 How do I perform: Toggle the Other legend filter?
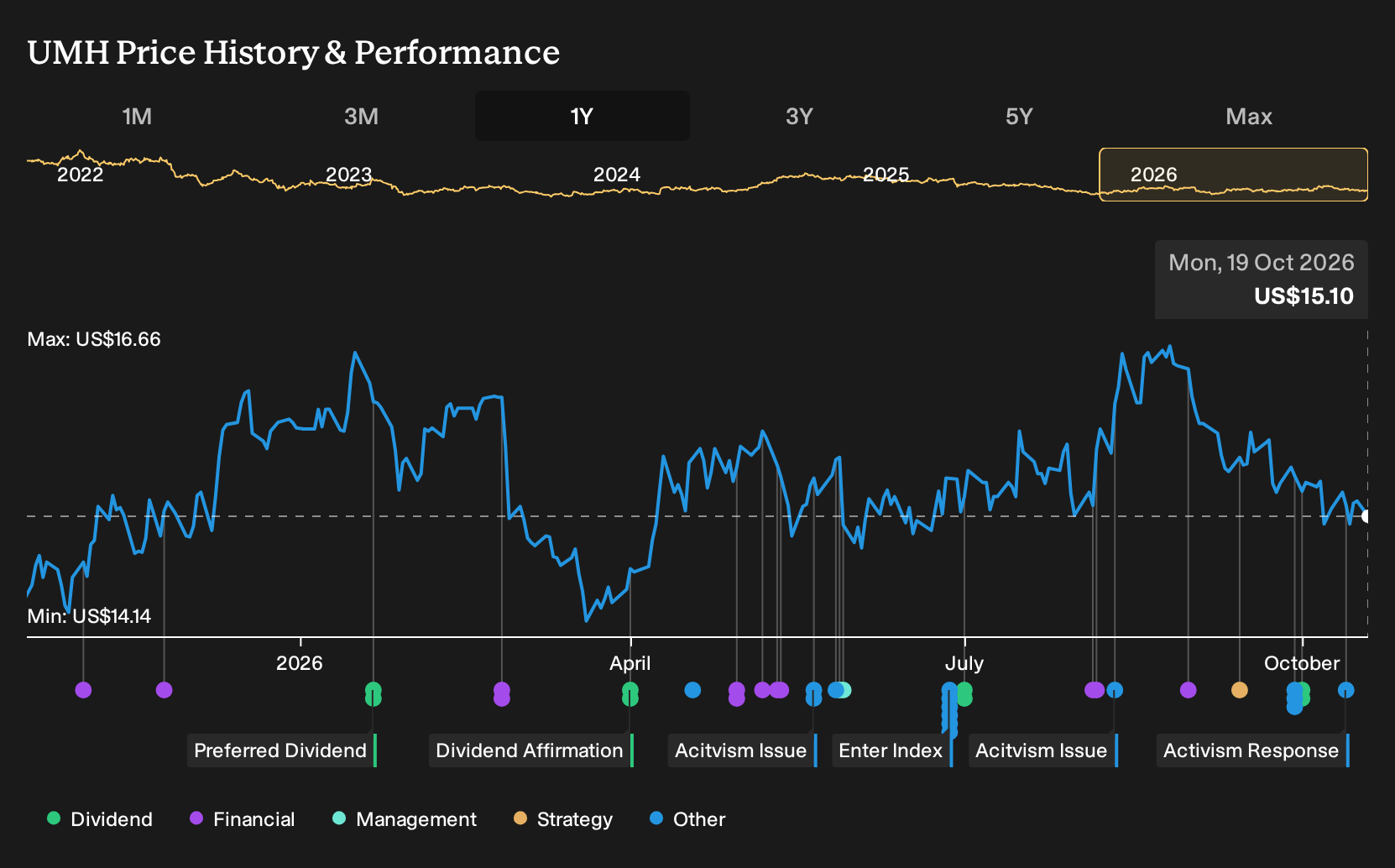(x=687, y=819)
